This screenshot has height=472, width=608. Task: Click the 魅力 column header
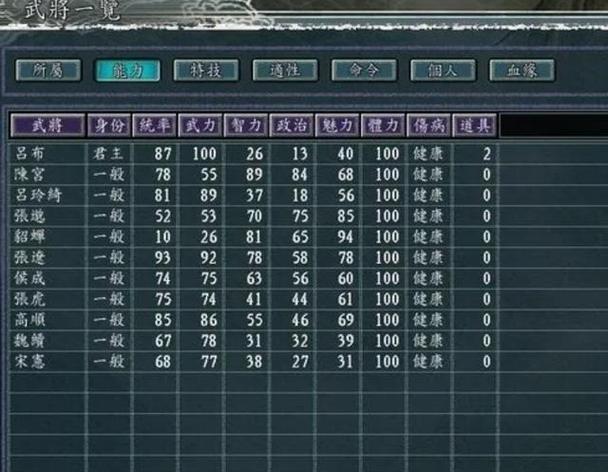(x=336, y=125)
